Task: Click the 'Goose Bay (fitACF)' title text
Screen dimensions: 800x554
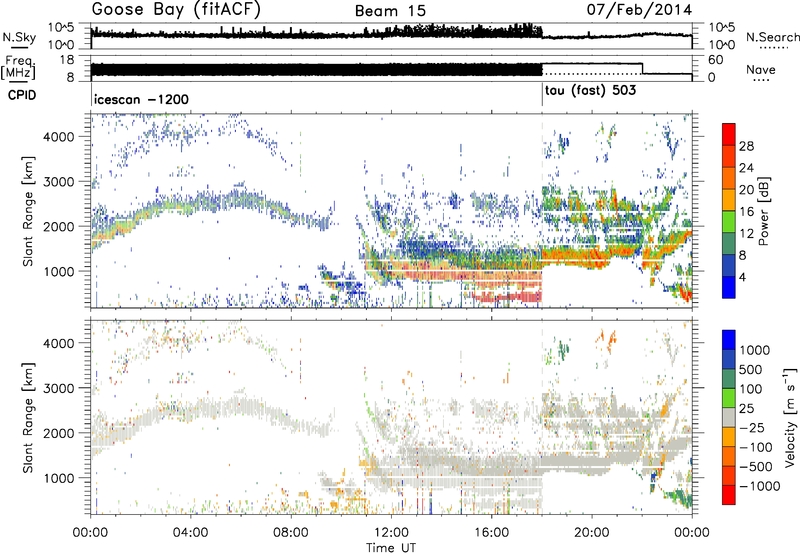Action: coord(176,10)
